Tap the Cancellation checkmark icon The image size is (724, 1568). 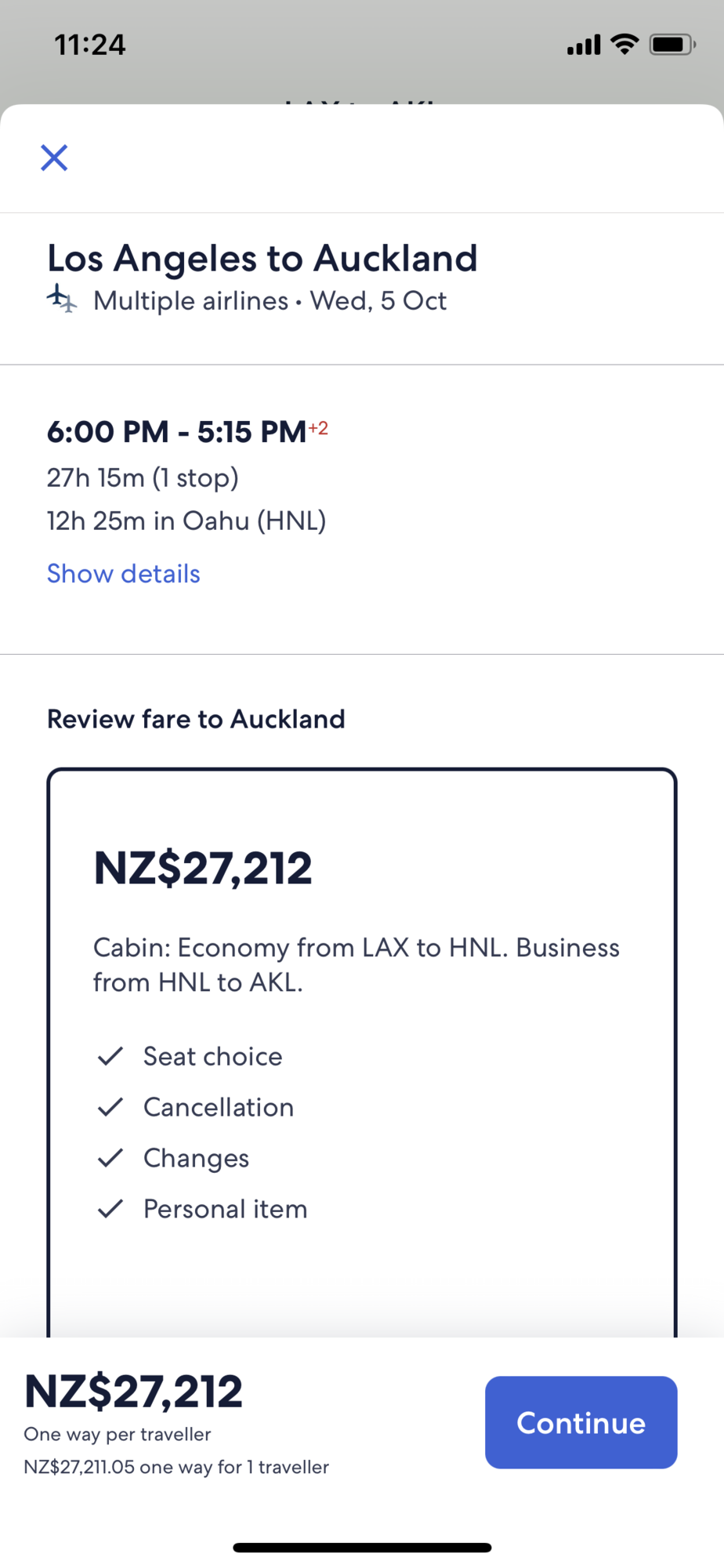coord(110,1107)
